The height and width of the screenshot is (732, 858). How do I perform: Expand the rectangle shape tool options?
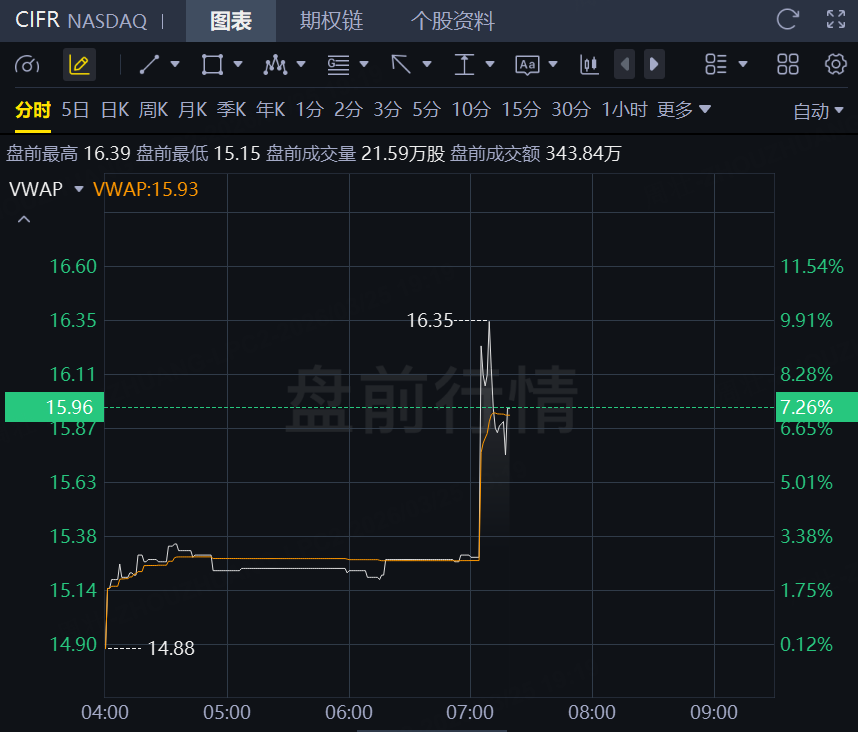[238, 65]
